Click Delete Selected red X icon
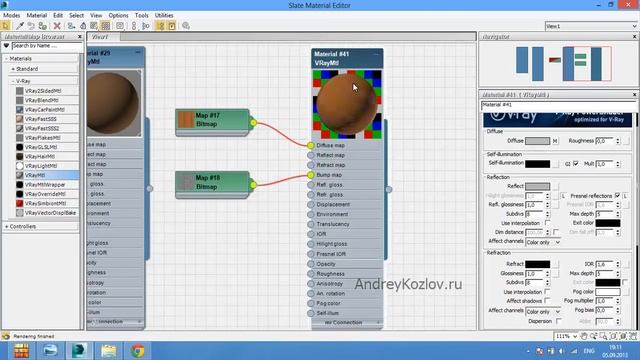This screenshot has width=640, height=360. 57,26
